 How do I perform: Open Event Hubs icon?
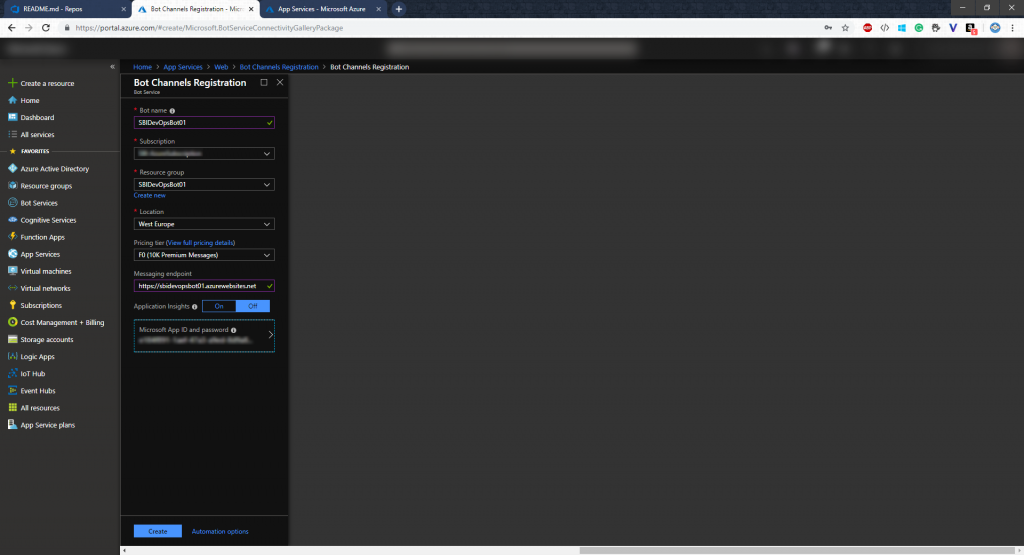coord(12,390)
